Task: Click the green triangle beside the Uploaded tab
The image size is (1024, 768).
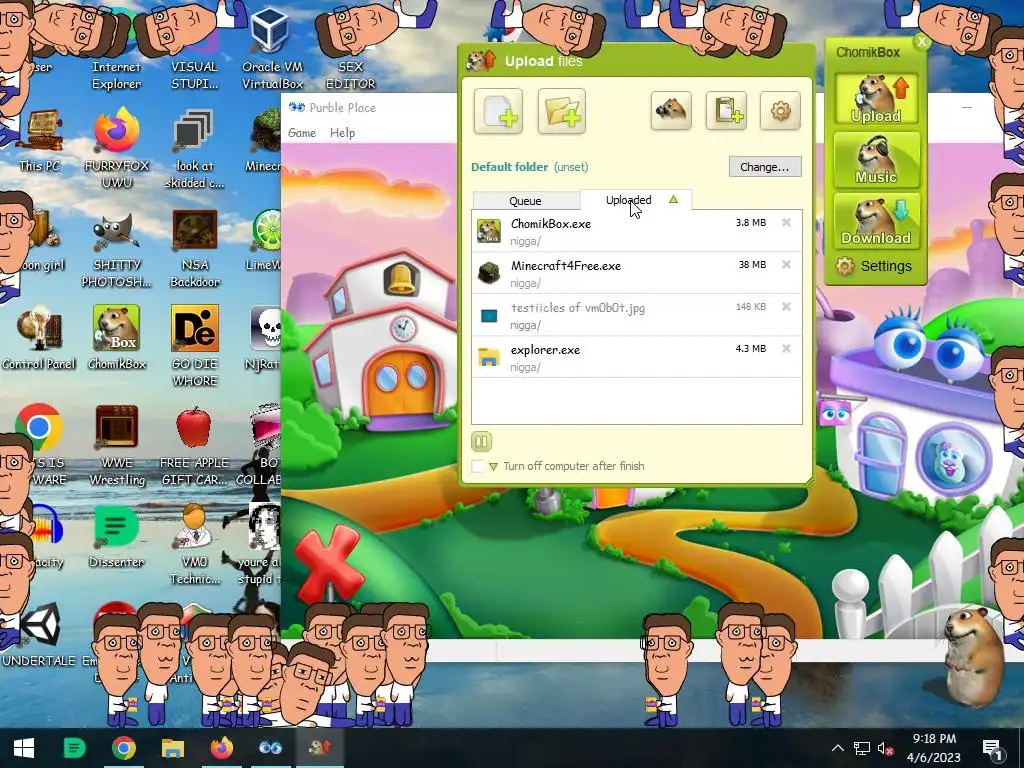Action: click(673, 199)
